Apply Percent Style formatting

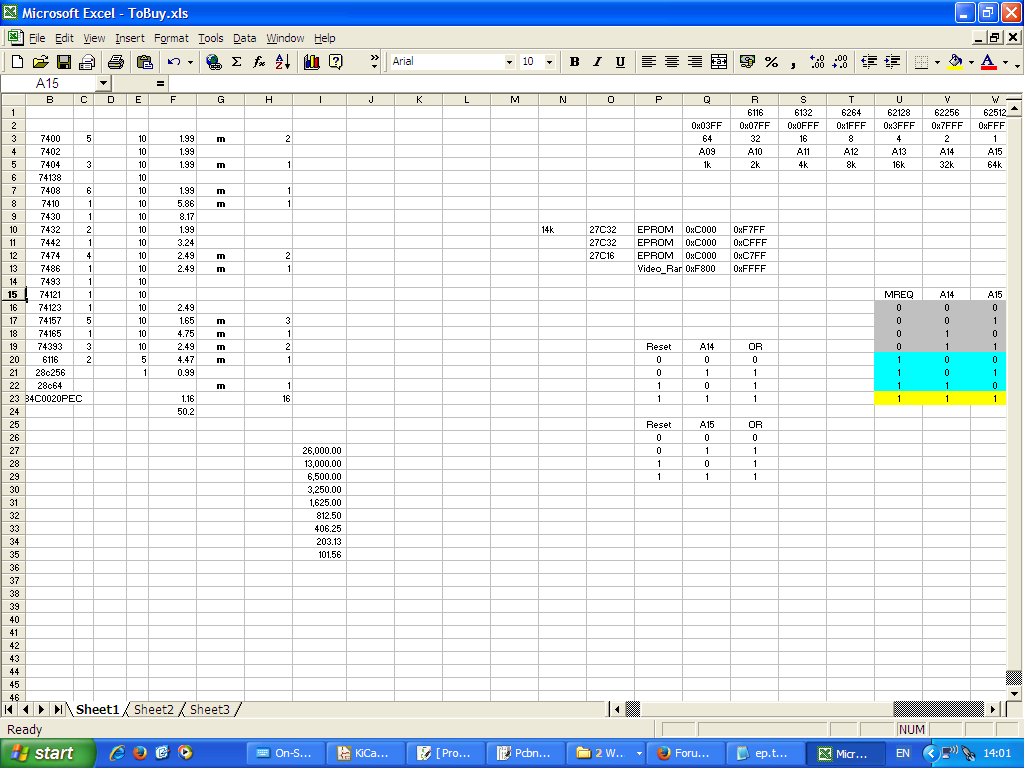click(x=771, y=62)
